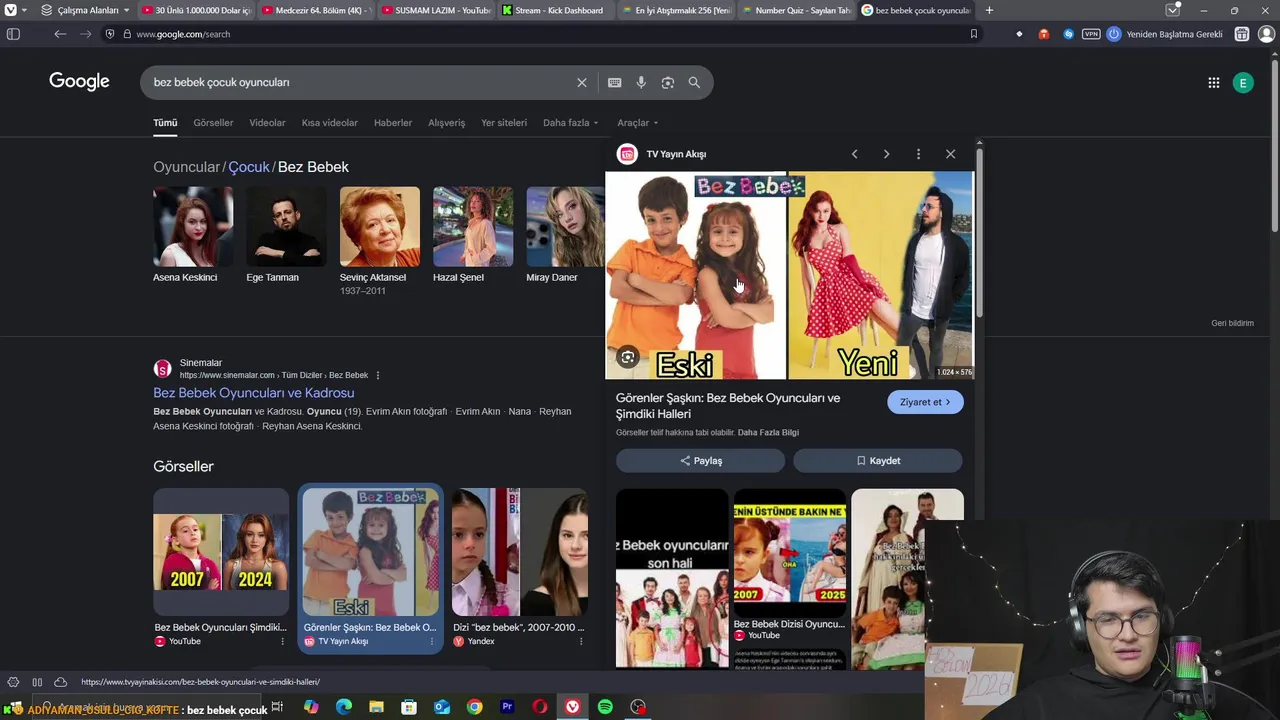Switch to Stream - Kick Dashboard tab
This screenshot has width=1280, height=720.
click(x=556, y=10)
